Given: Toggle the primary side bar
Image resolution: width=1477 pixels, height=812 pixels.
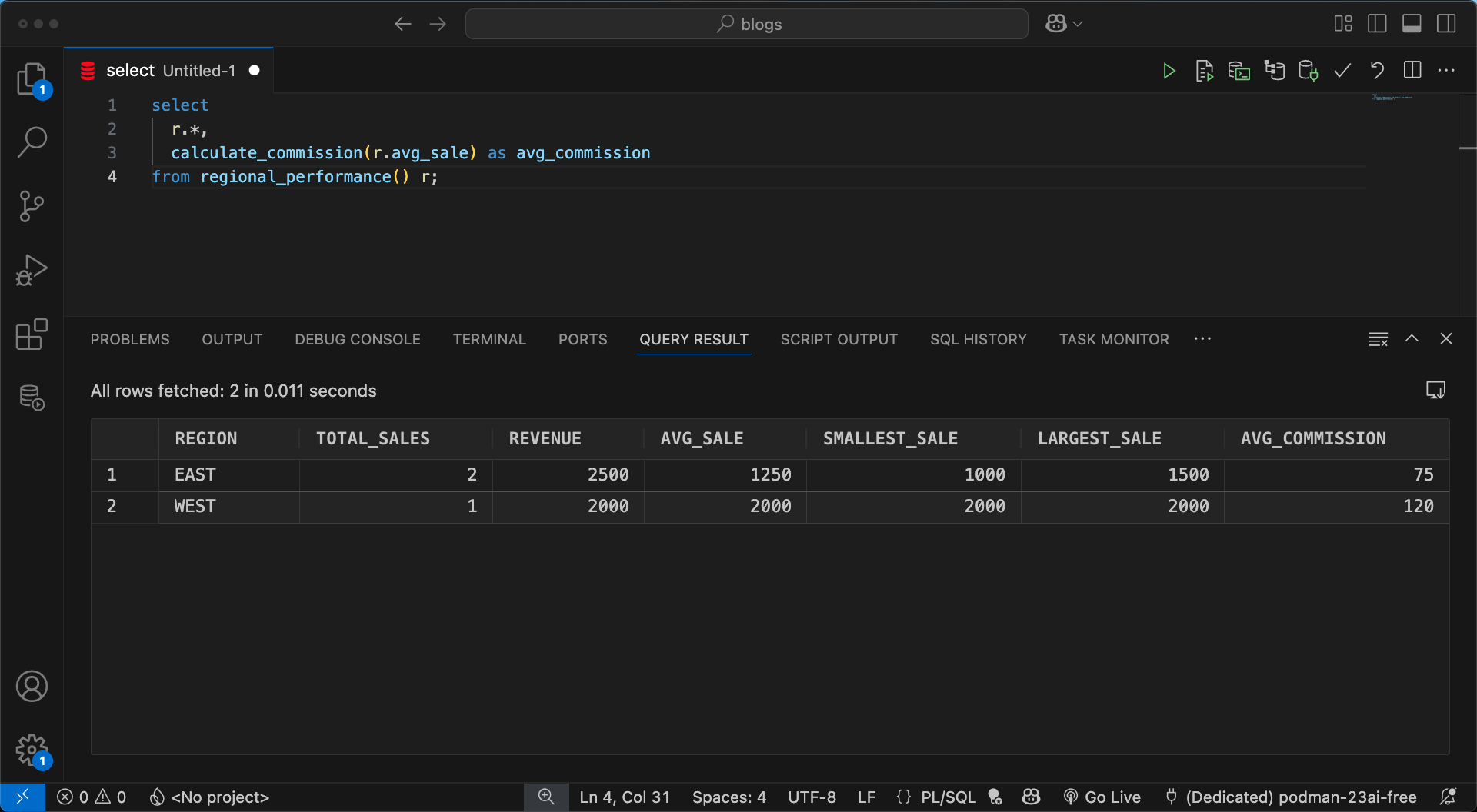Looking at the screenshot, I should (1377, 24).
